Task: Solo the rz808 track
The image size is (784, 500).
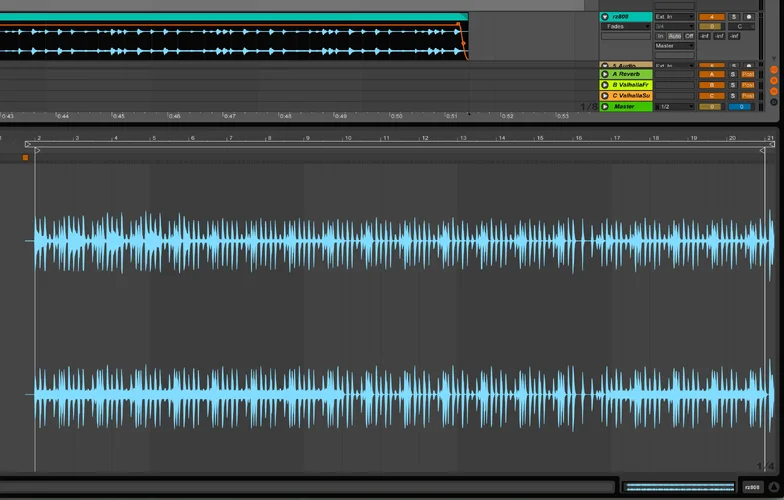Action: [x=733, y=17]
